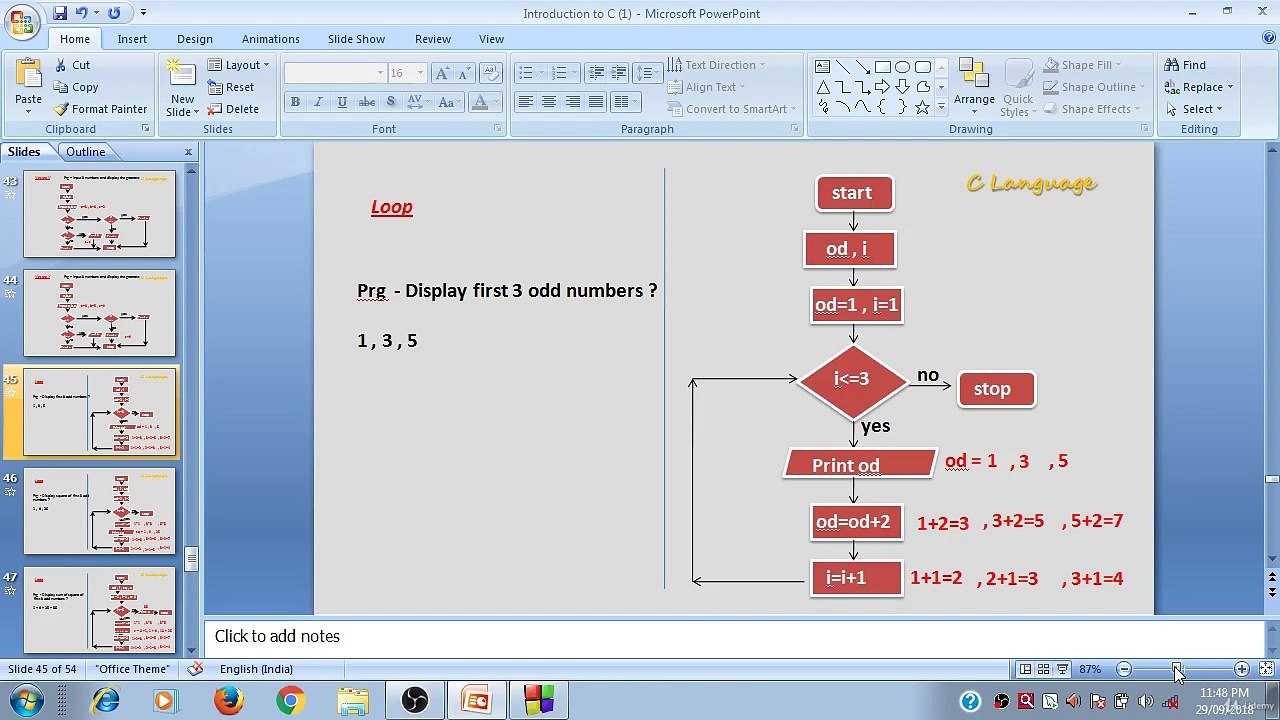Launch Google Chrome from taskbar
The image size is (1280, 720).
(x=291, y=700)
